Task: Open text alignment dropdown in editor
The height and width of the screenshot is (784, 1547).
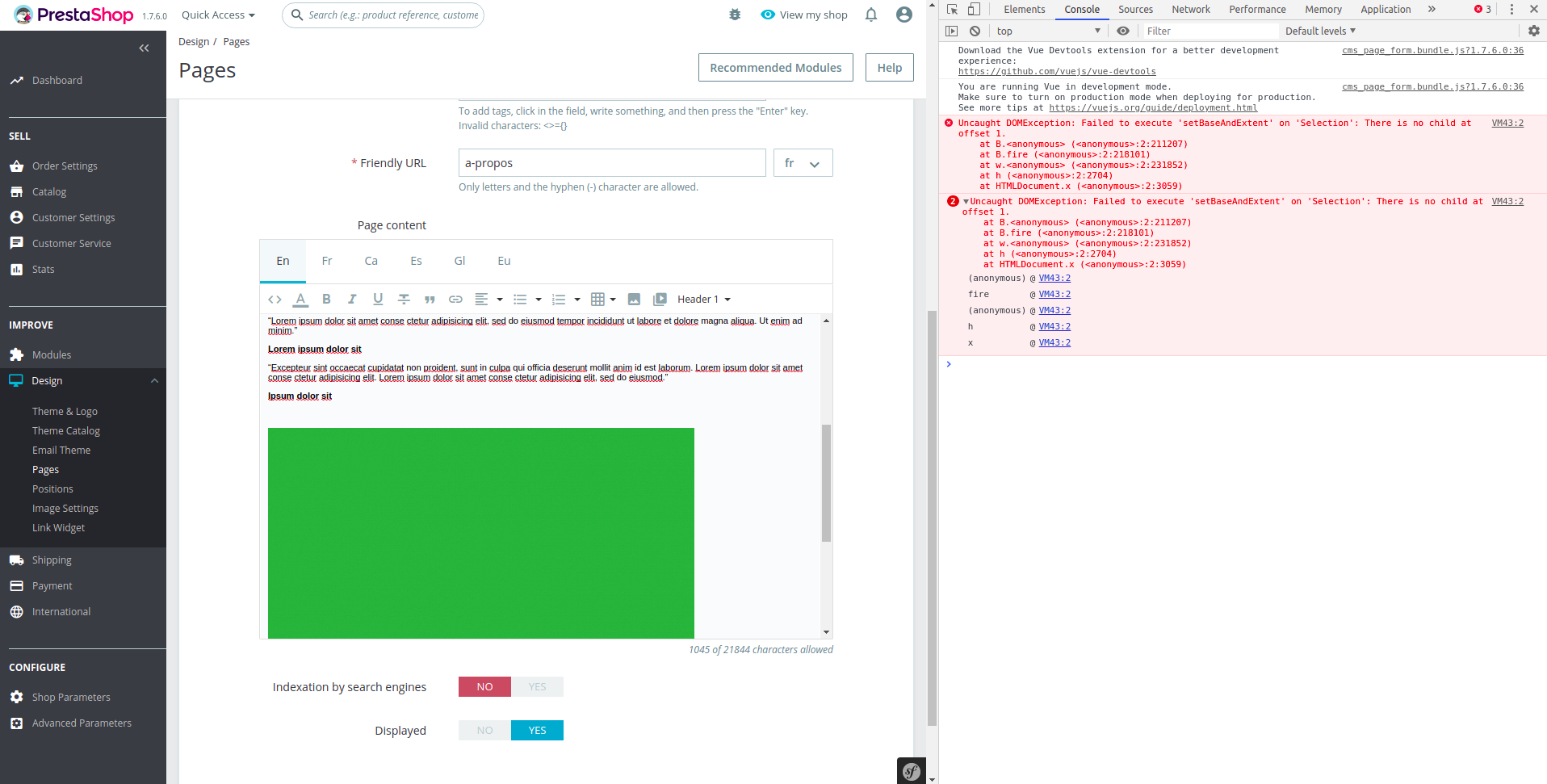Action: point(488,300)
